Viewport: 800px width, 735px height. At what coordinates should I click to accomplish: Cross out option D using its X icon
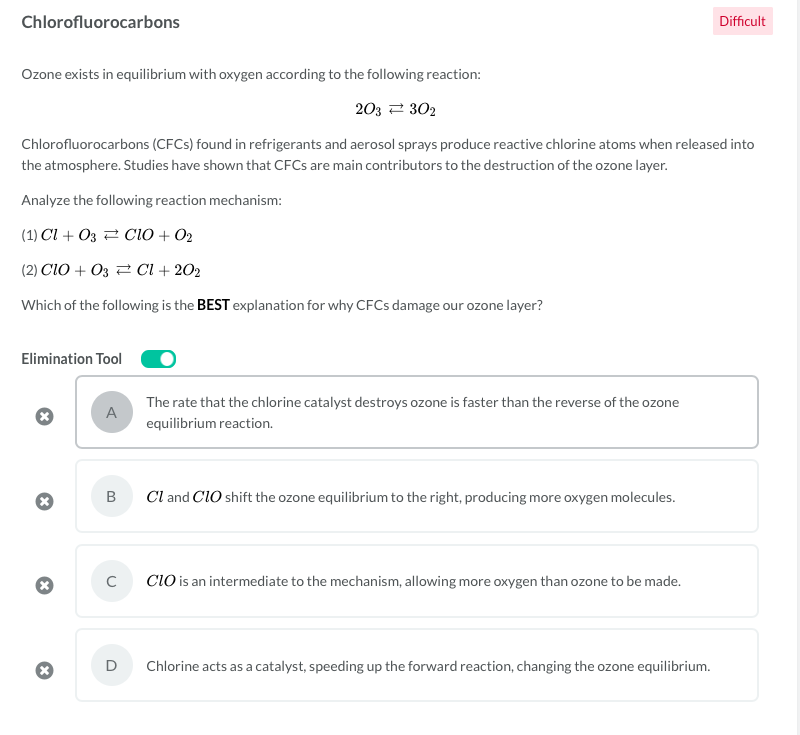coord(44,666)
